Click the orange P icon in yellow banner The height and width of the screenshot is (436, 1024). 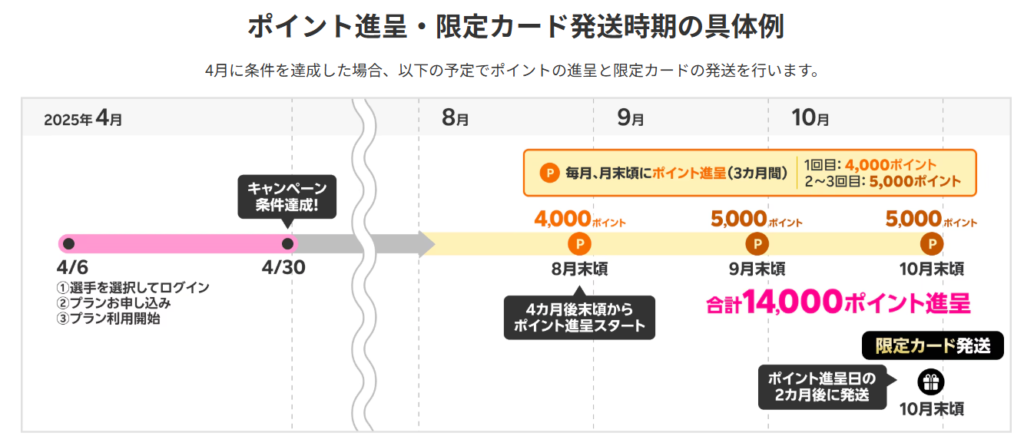tap(549, 174)
